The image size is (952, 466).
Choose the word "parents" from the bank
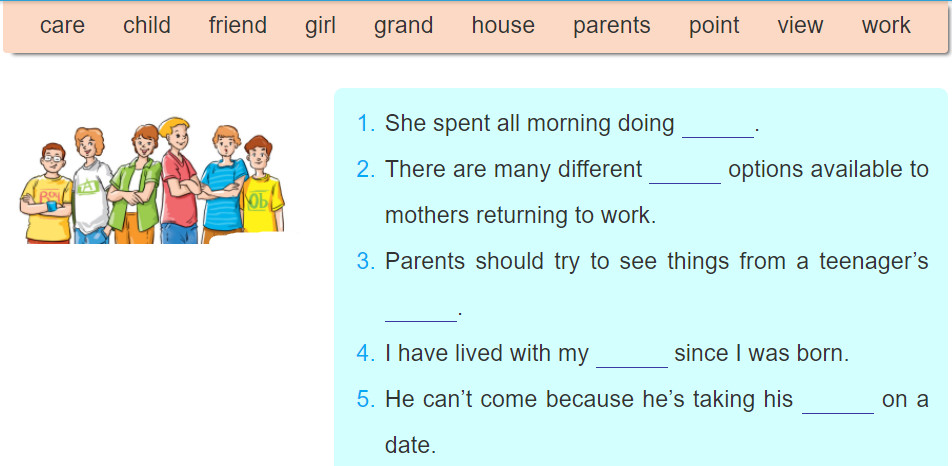tap(611, 25)
